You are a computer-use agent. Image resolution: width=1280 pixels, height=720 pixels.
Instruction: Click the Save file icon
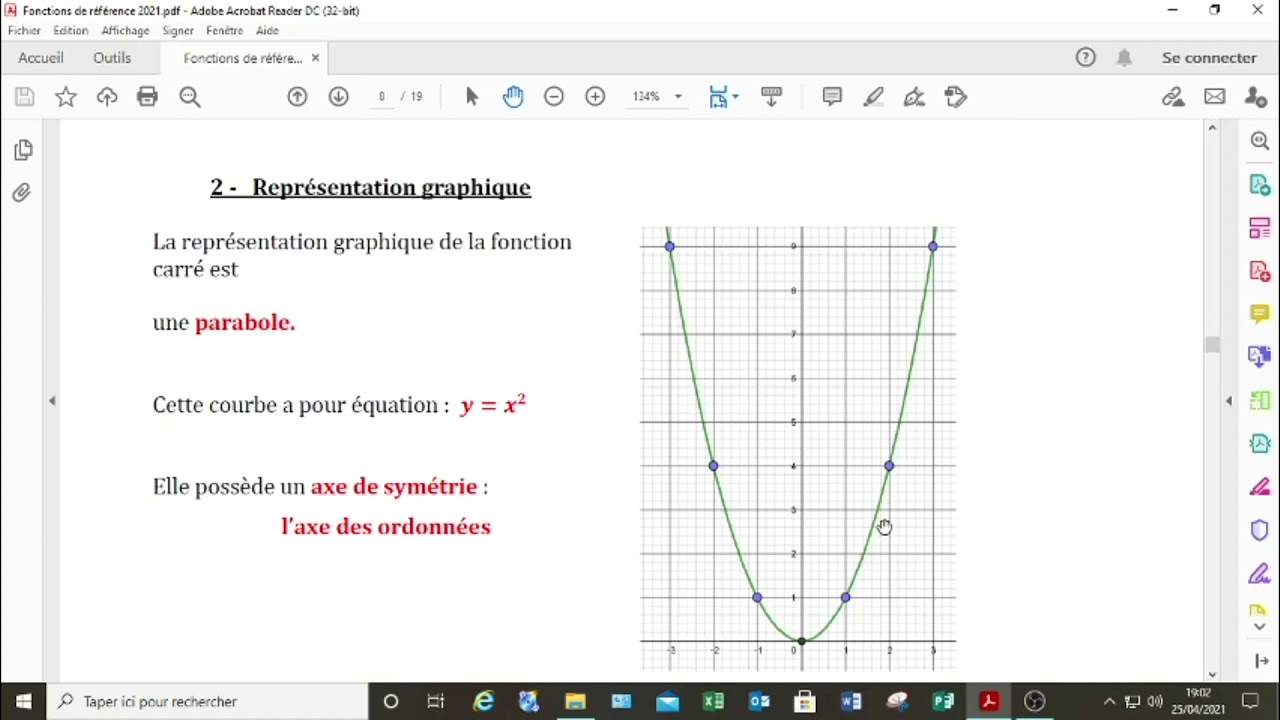[25, 97]
